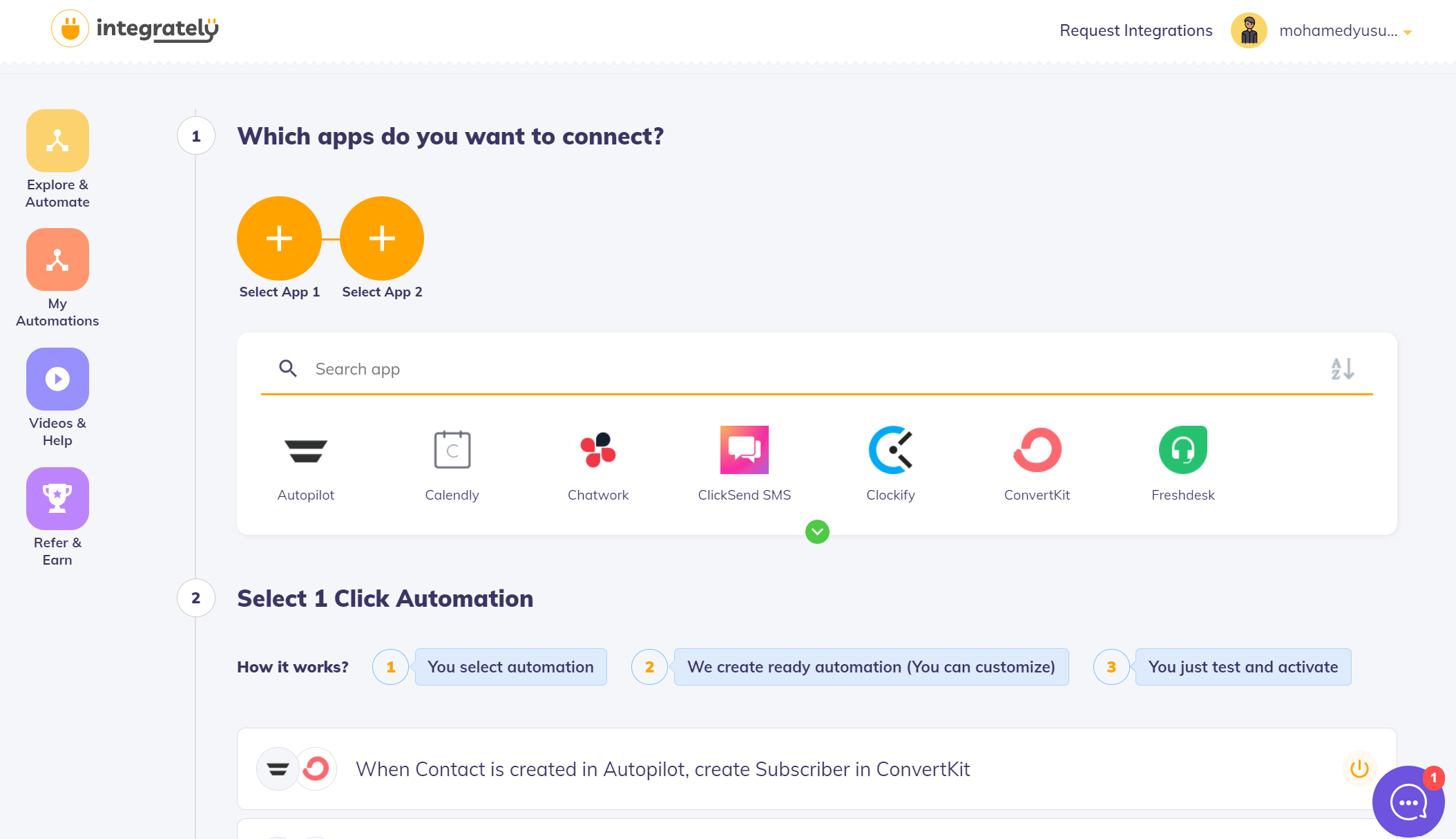Pick the Chatwork app

[x=597, y=451]
